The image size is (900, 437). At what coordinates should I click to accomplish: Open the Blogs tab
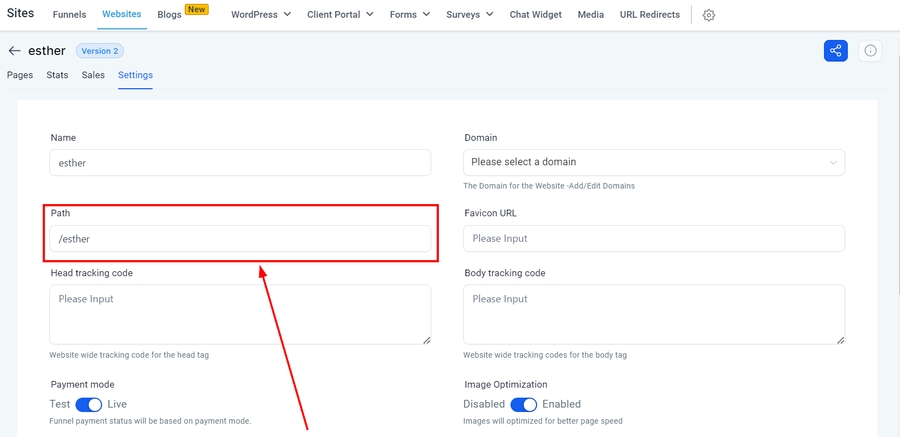[169, 15]
